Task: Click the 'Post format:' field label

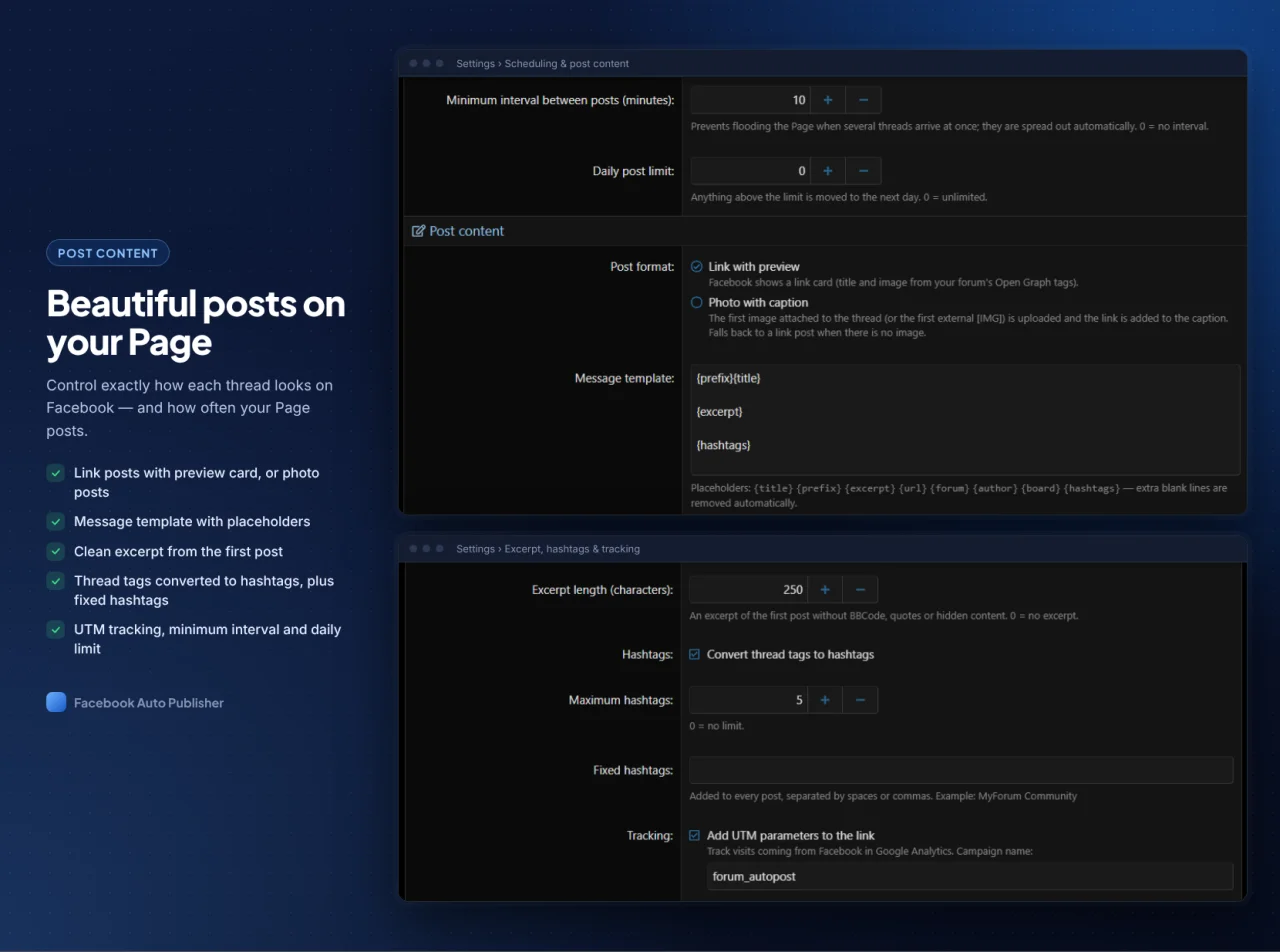Action: coord(642,267)
